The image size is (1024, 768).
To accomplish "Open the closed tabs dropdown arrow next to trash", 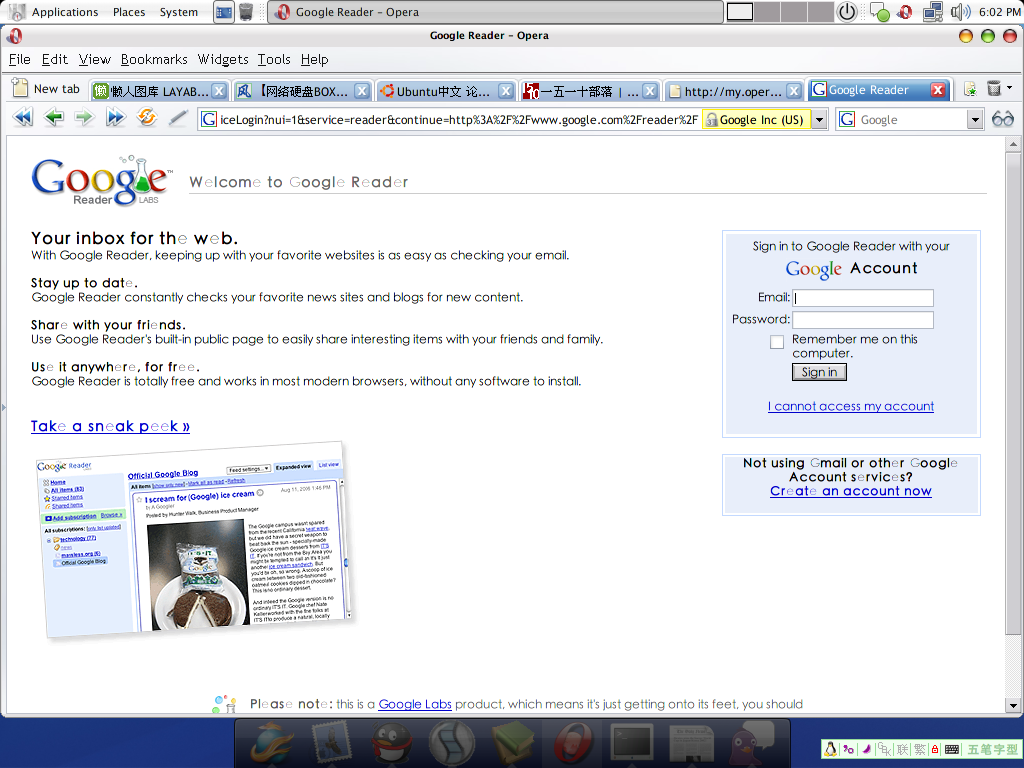I will click(1010, 88).
